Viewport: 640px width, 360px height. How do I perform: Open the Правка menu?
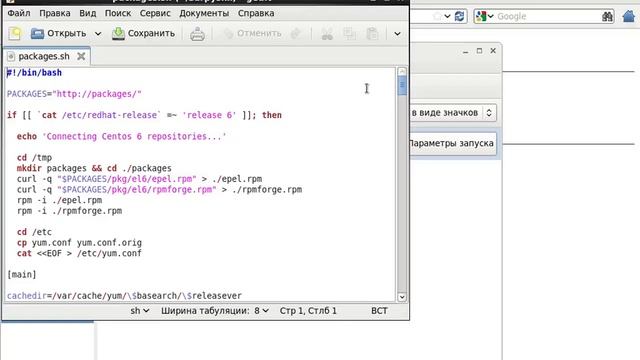55,13
